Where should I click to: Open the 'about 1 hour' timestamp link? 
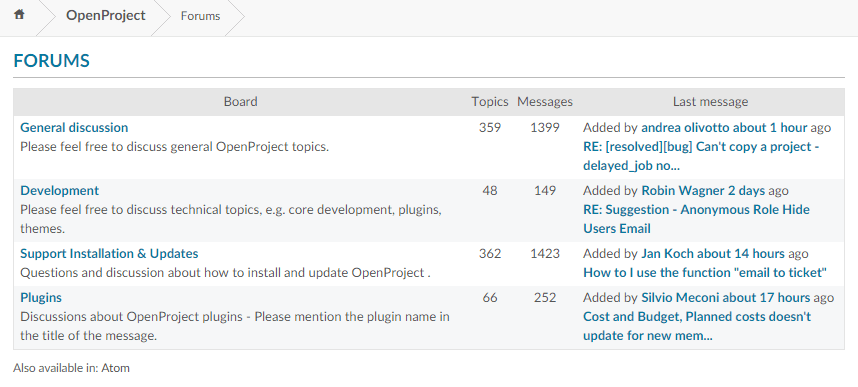(x=770, y=128)
